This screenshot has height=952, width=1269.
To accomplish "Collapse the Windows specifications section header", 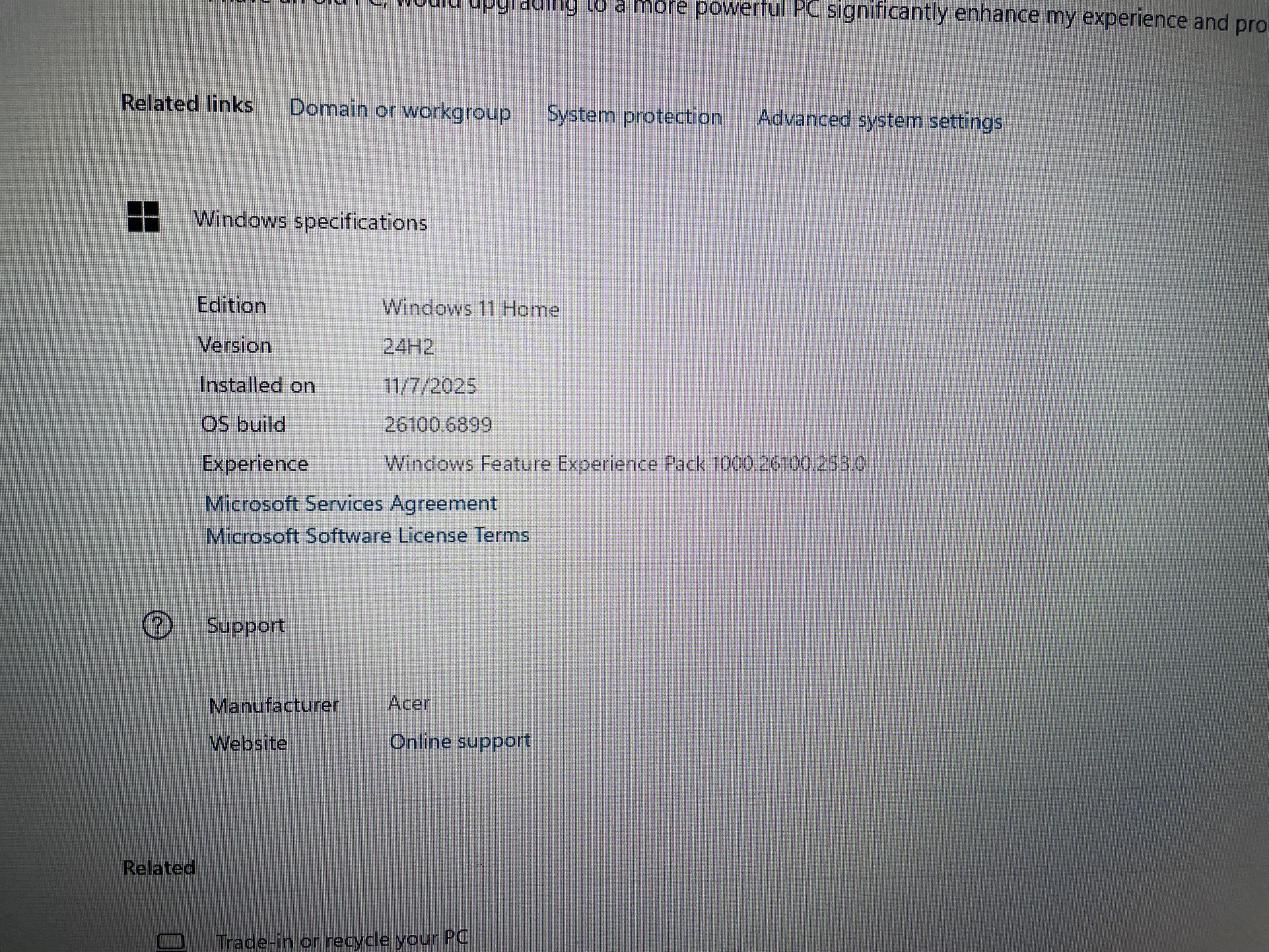I will click(310, 221).
